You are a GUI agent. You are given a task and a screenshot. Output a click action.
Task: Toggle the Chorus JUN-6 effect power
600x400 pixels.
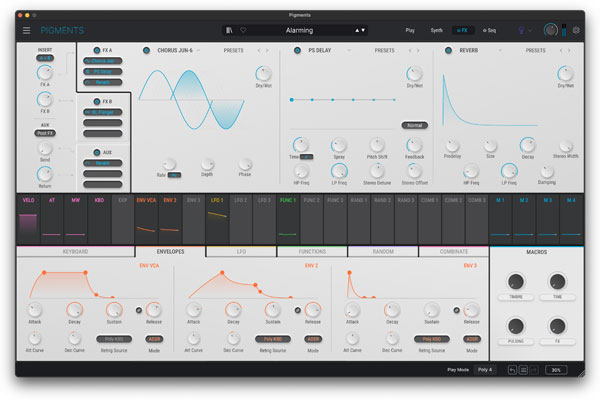[x=146, y=50]
